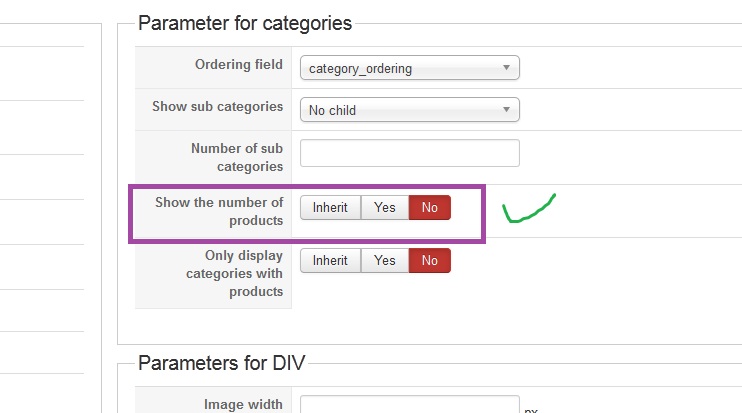Click the "Show the number of products" label

click(219, 211)
